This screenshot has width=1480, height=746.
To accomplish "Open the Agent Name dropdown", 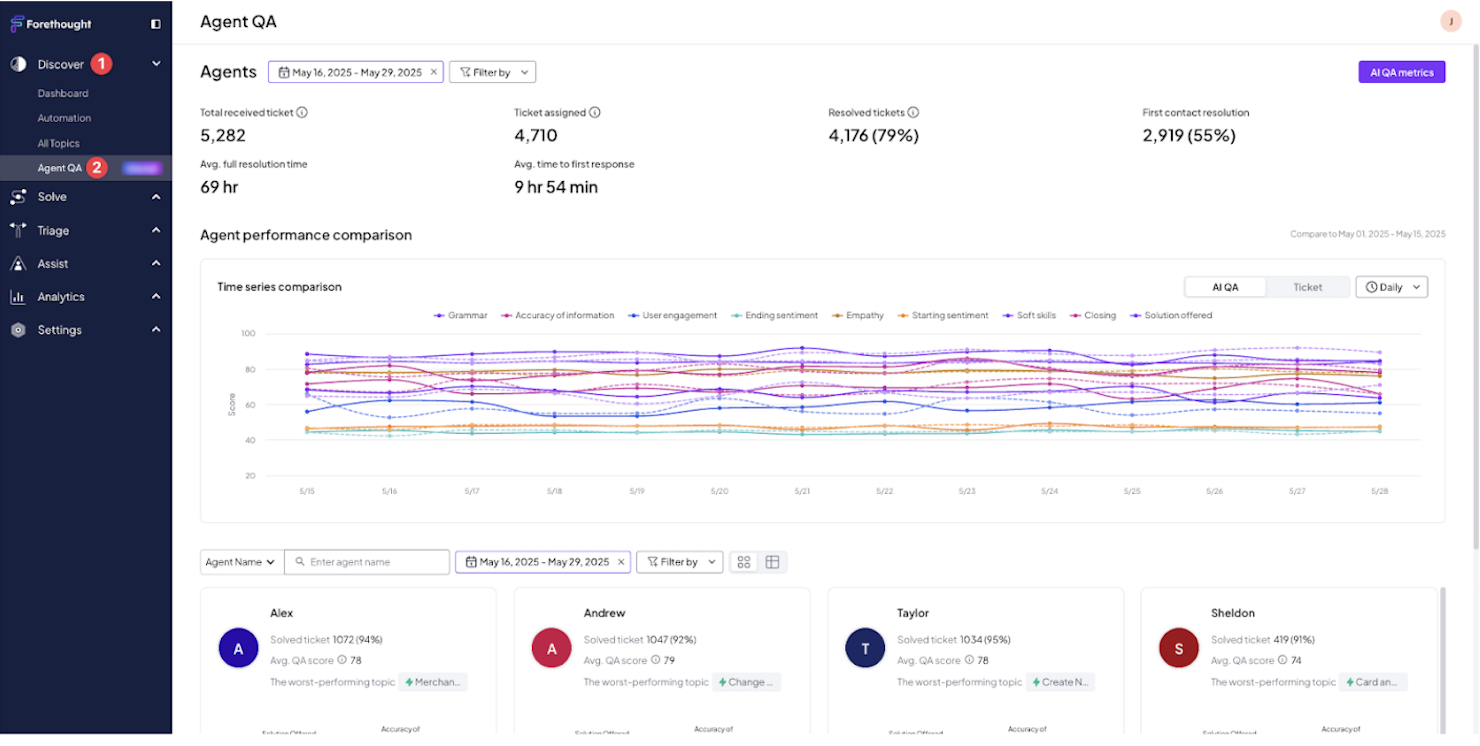I will click(x=240, y=561).
